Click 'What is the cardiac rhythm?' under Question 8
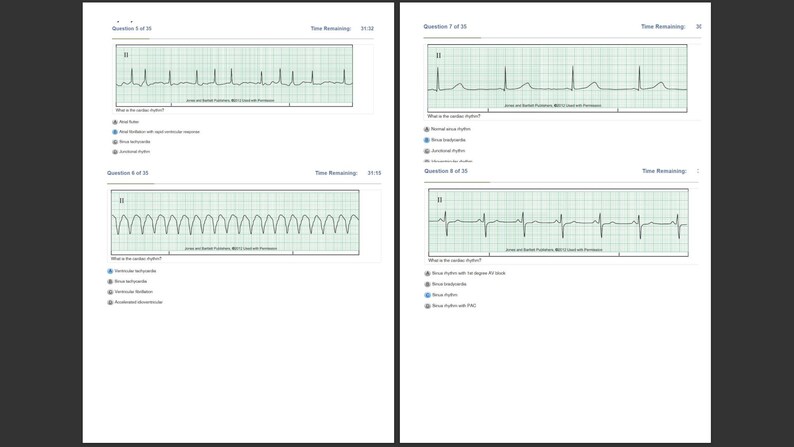This screenshot has height=447, width=794. click(x=455, y=261)
